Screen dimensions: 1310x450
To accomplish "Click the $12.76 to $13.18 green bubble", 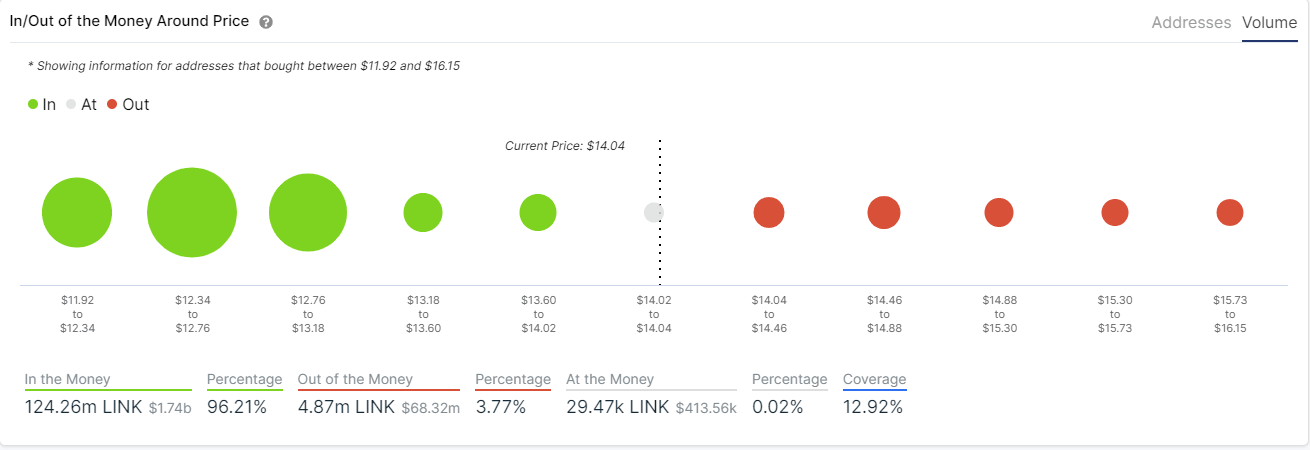I will (308, 213).
